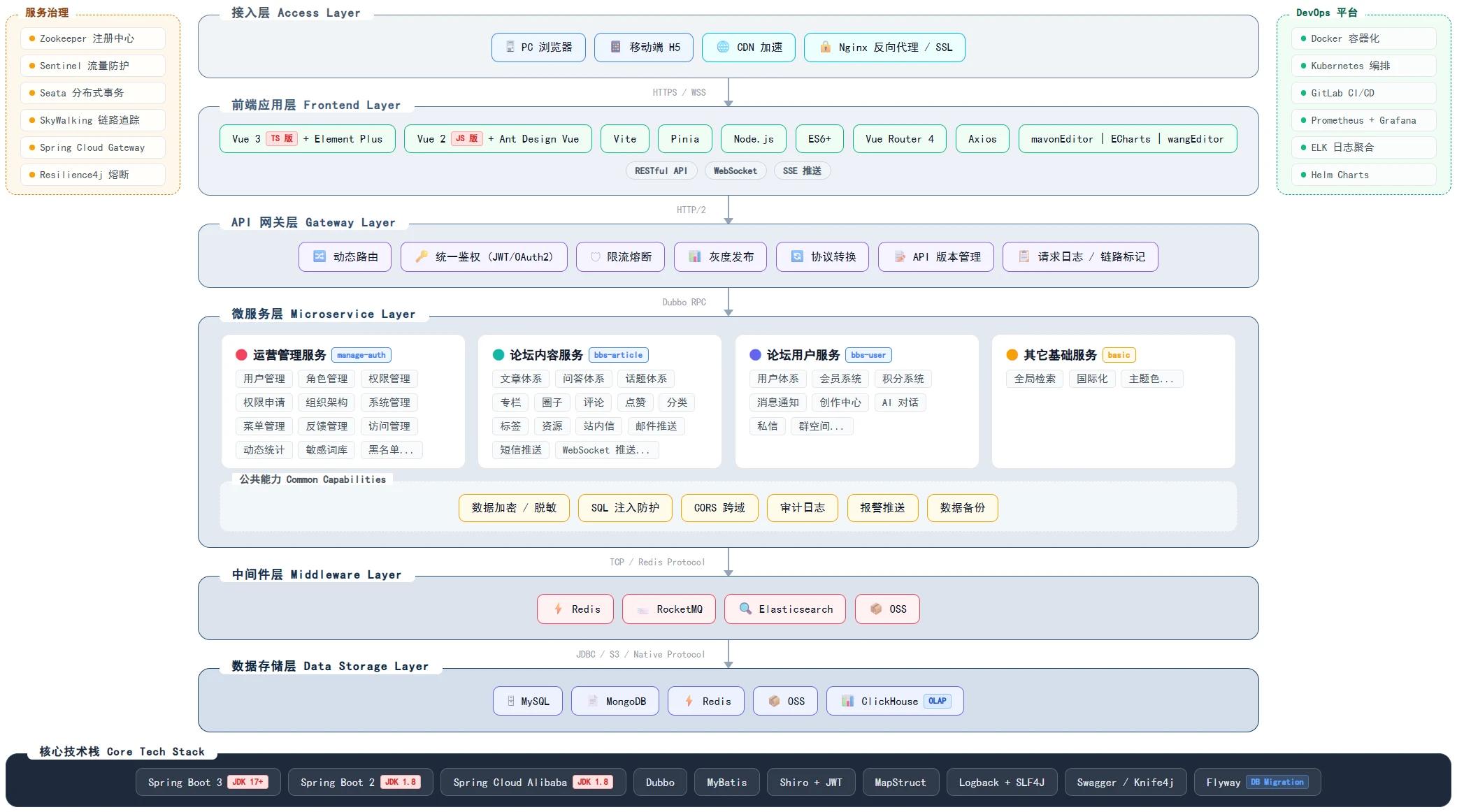This screenshot has width=1457, height=812.
Task: Select the bbs-article badge
Action: pyautogui.click(x=618, y=355)
